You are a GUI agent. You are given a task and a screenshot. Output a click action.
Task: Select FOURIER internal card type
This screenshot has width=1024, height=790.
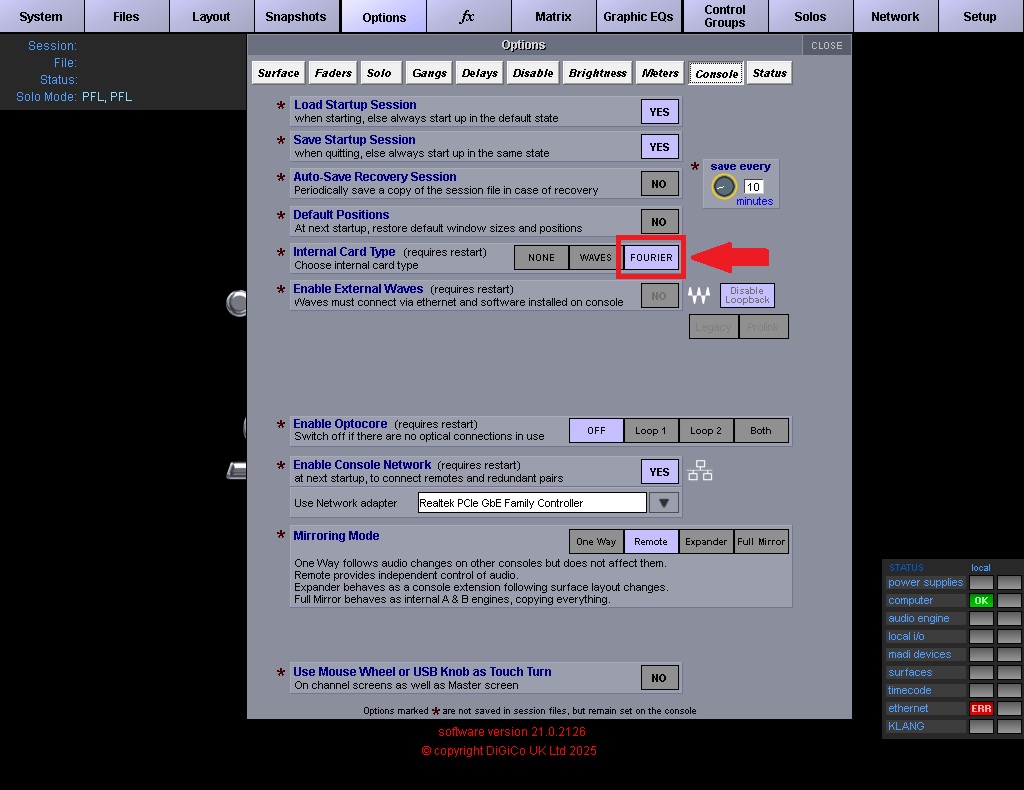tap(651, 257)
